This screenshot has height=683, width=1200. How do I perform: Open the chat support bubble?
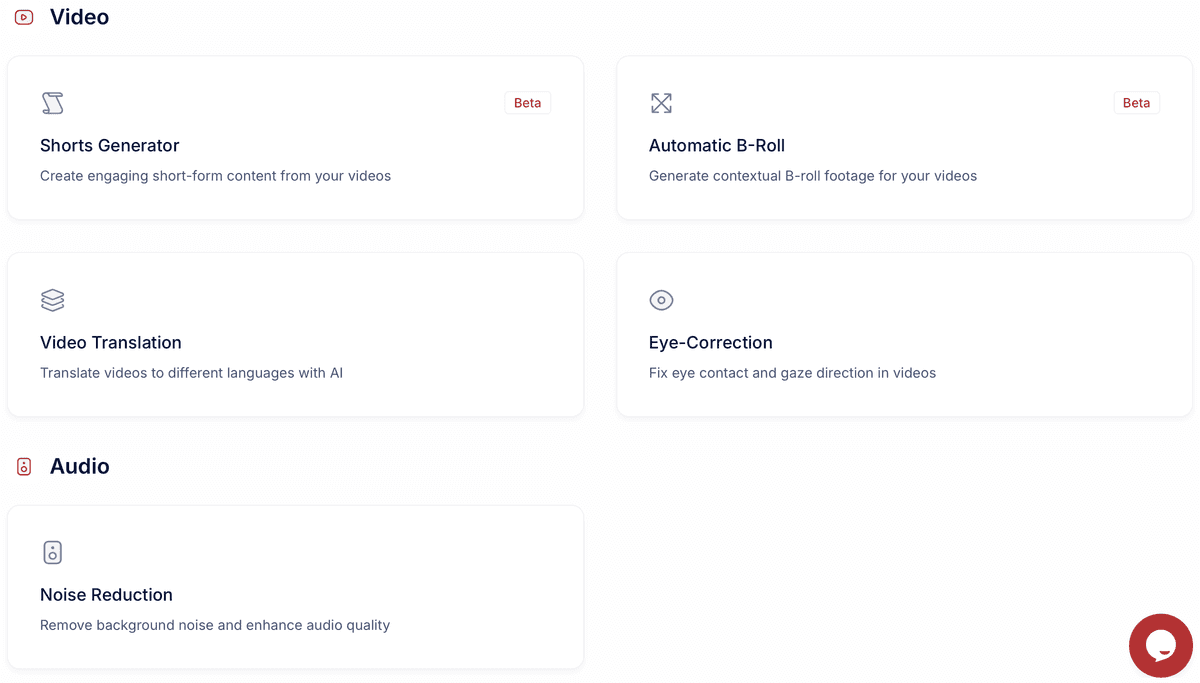point(1160,645)
